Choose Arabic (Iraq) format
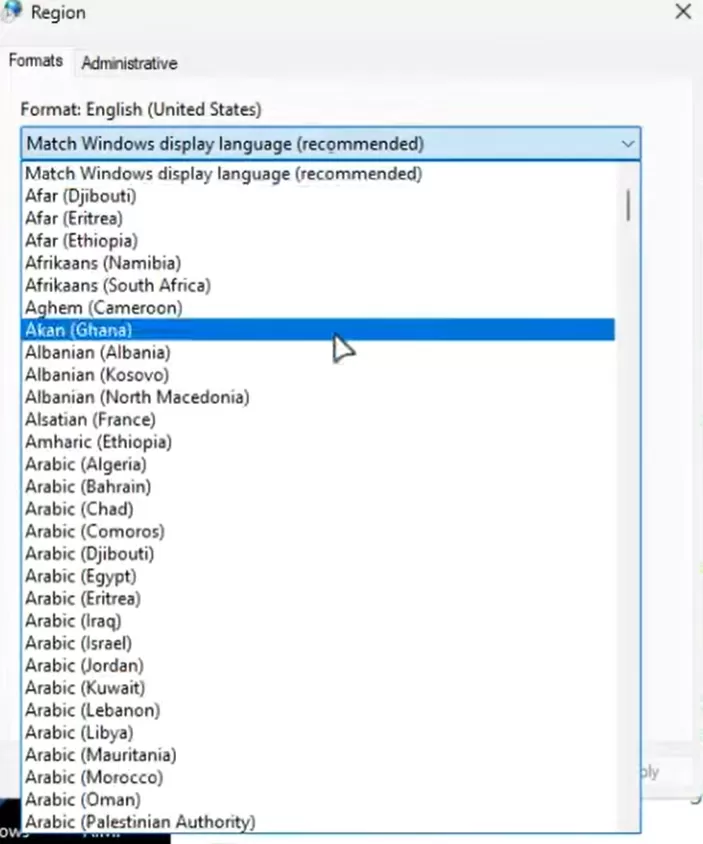This screenshot has width=703, height=844. [x=319, y=621]
